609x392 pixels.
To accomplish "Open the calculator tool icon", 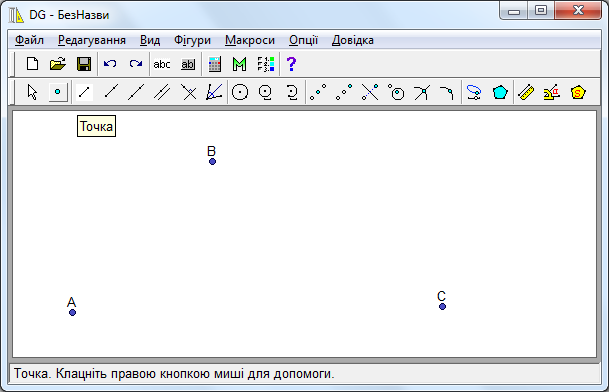I will [214, 64].
